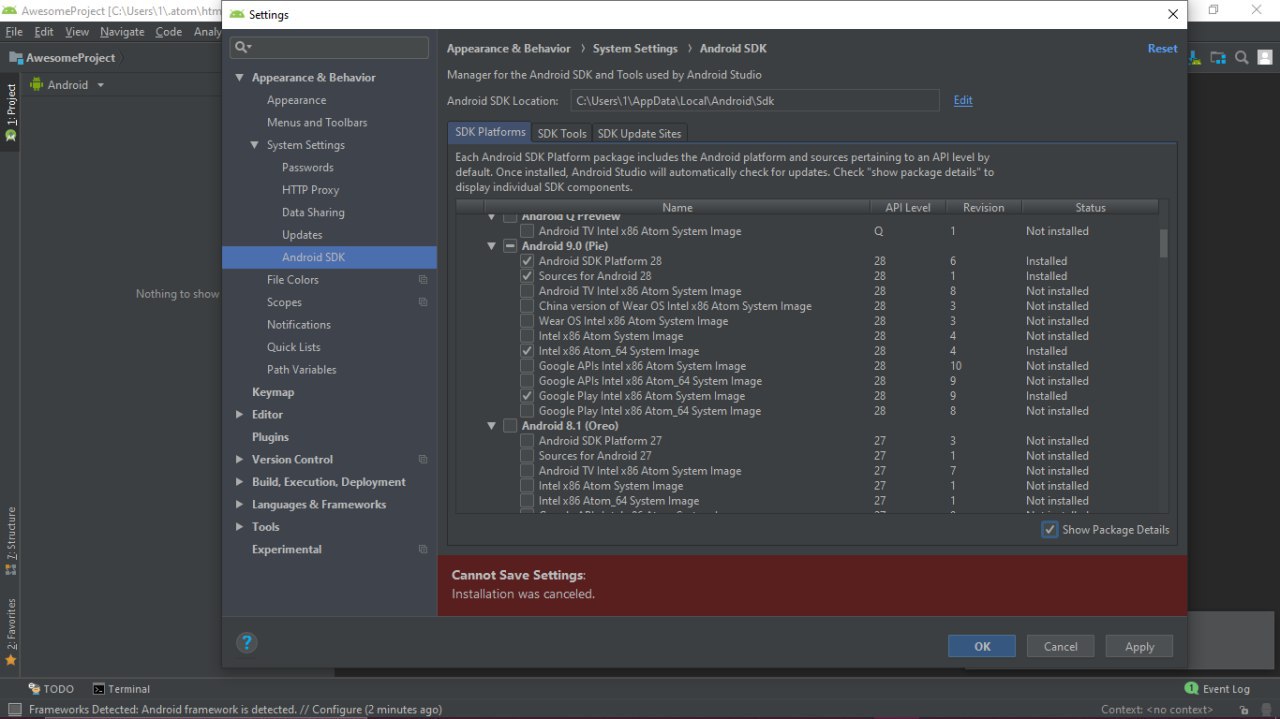Click the user account avatar icon in main toolbar
Viewport: 1280px width, 719px height.
coord(1264,58)
